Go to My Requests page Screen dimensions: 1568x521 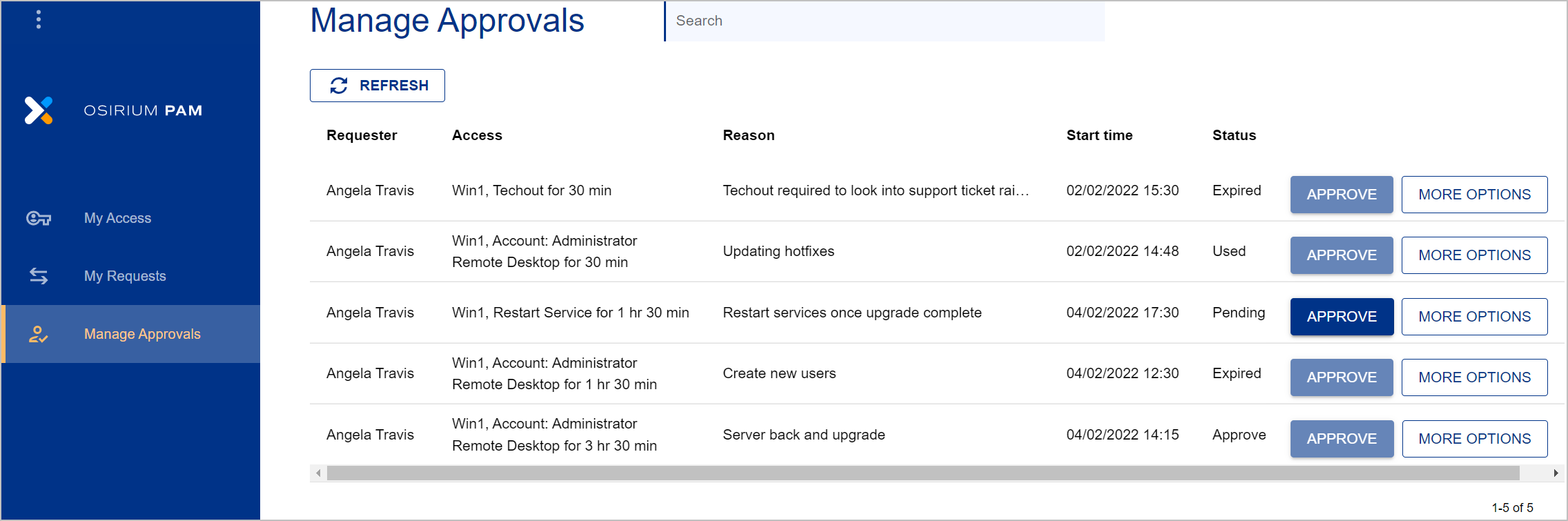pyautogui.click(x=125, y=276)
